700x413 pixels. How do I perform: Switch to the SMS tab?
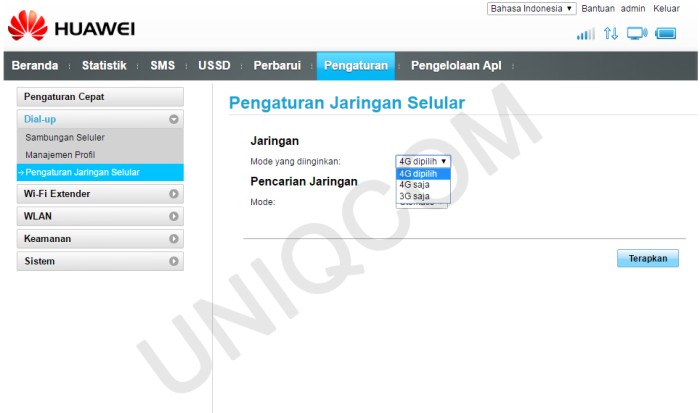click(x=162, y=66)
